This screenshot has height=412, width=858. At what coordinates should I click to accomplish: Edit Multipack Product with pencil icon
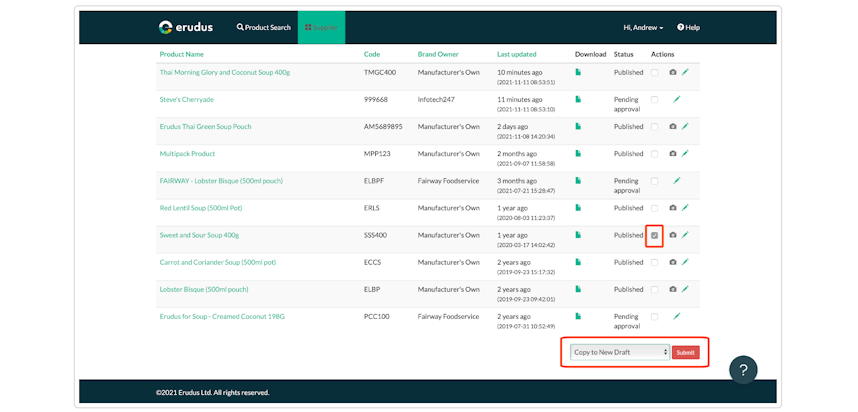coord(685,153)
